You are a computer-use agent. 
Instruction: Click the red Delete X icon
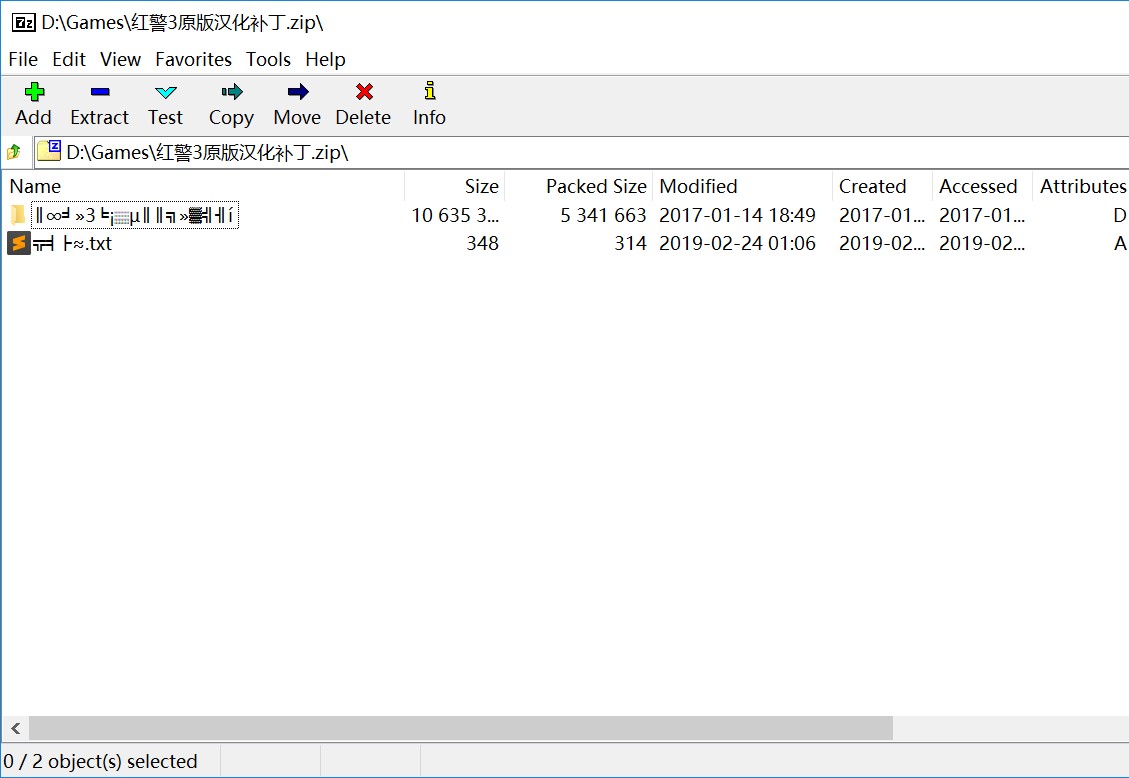pos(364,91)
